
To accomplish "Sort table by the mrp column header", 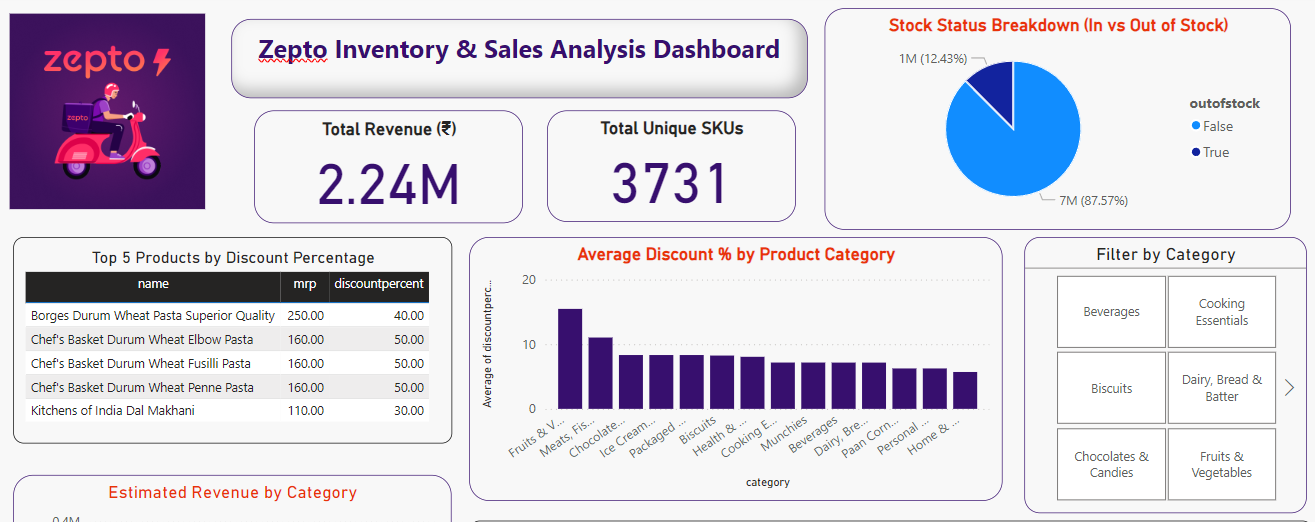I will pyautogui.click(x=305, y=284).
